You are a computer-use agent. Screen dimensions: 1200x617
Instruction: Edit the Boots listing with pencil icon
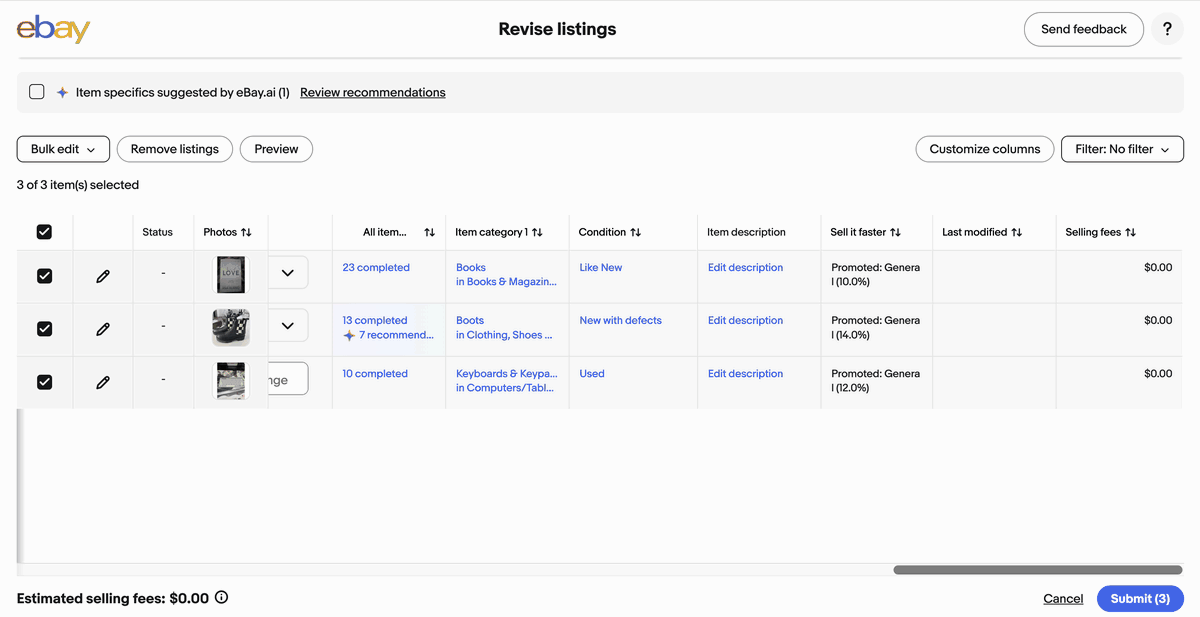tap(103, 329)
